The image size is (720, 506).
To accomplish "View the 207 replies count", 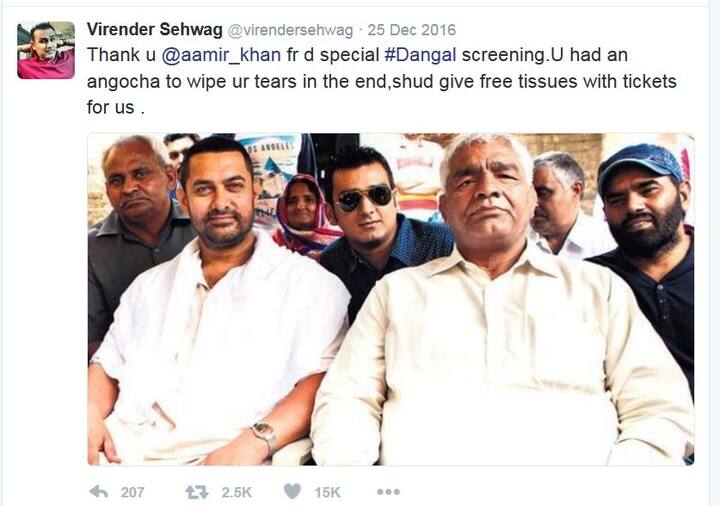I will coord(132,493).
